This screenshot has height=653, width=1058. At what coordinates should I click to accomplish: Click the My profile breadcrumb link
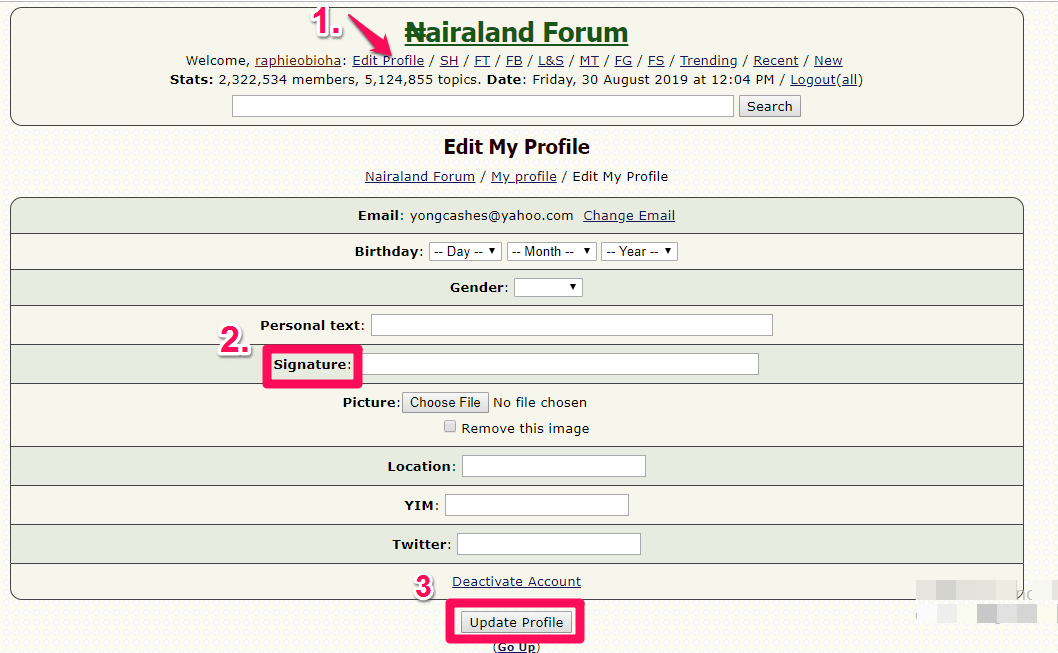[x=523, y=177]
